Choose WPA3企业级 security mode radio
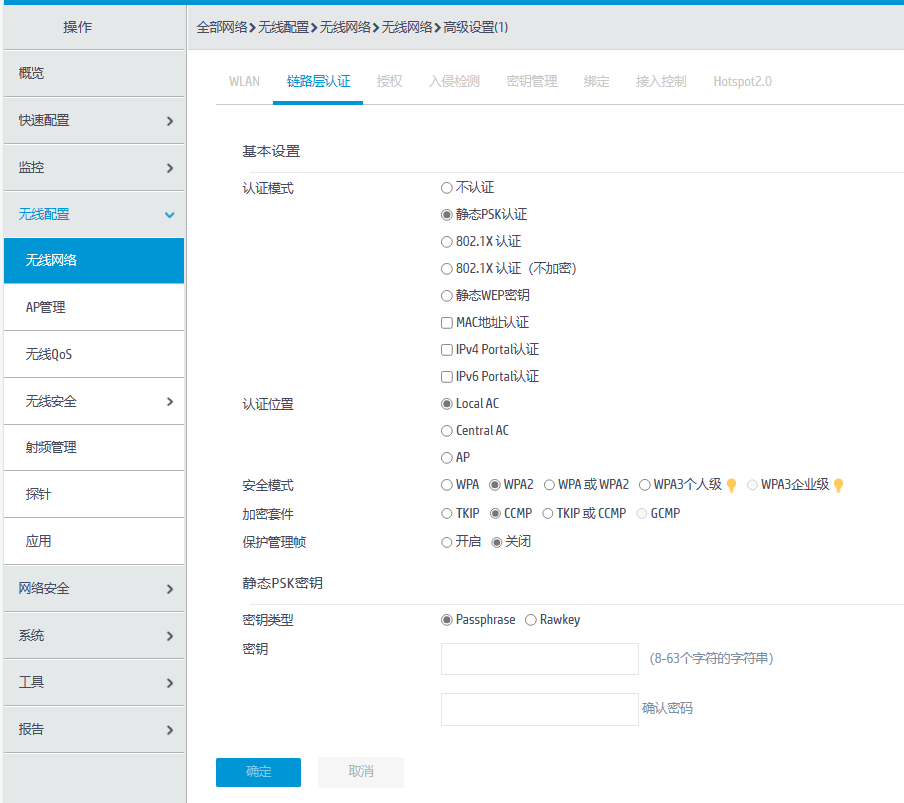 coord(752,485)
